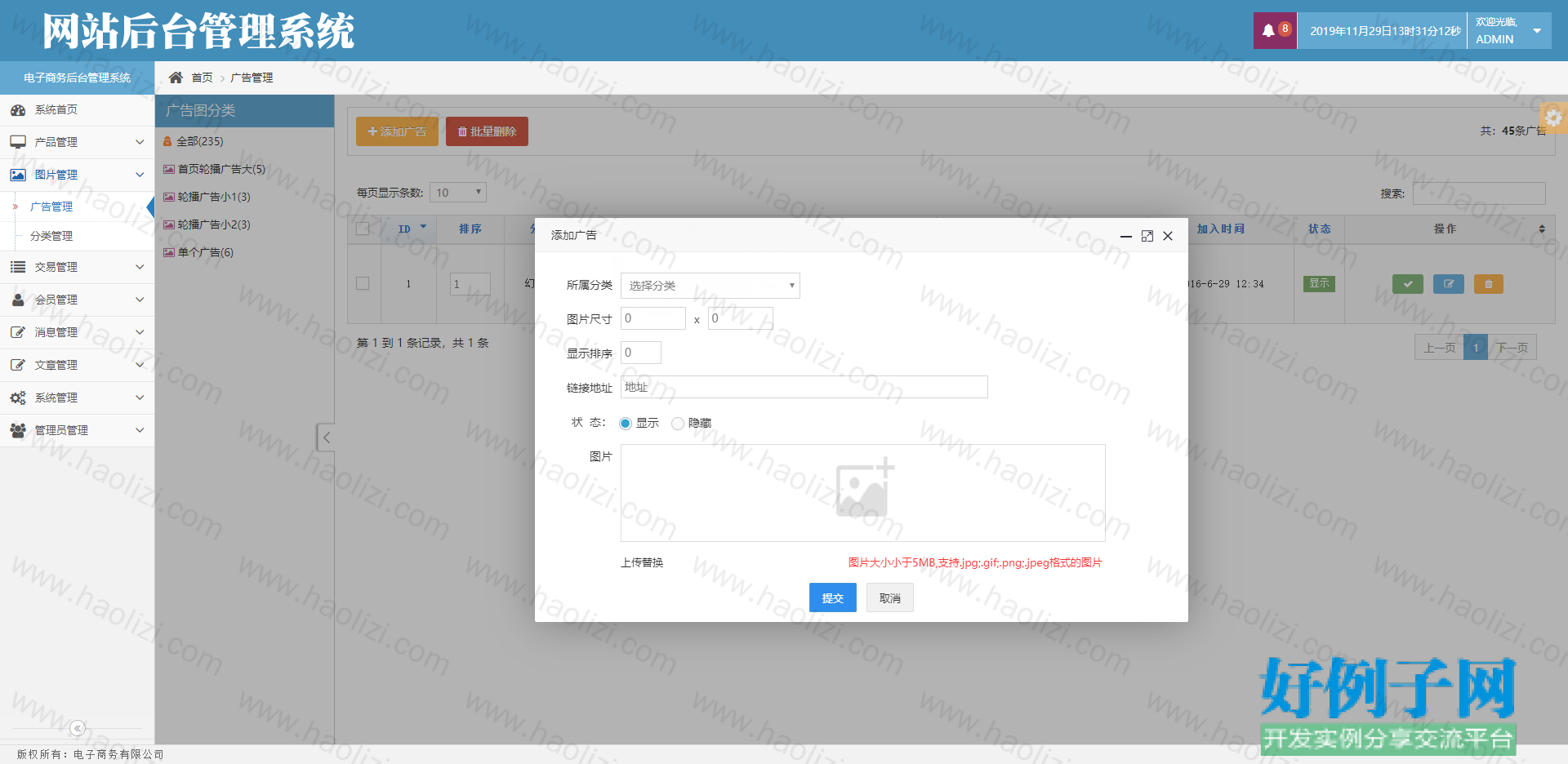Click 首页 in the breadcrumb
The image size is (1568, 764).
[202, 78]
